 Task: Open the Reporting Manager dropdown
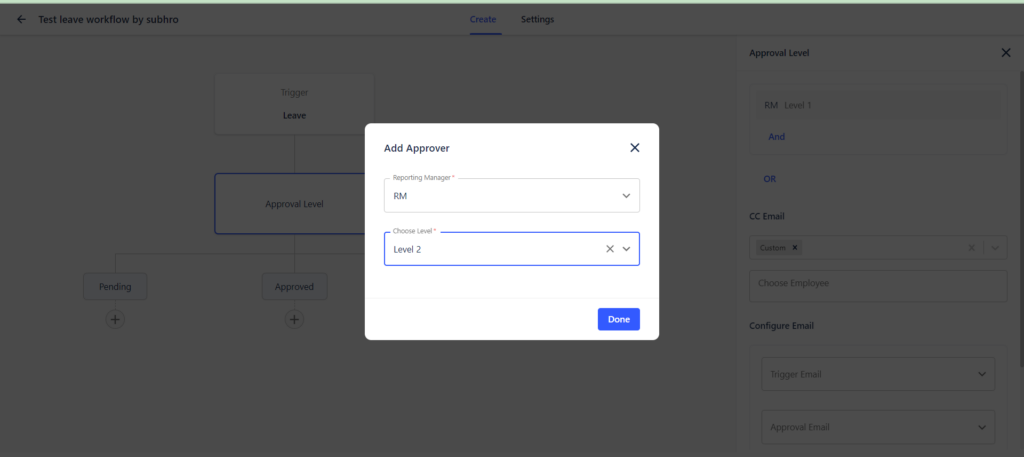click(x=511, y=195)
